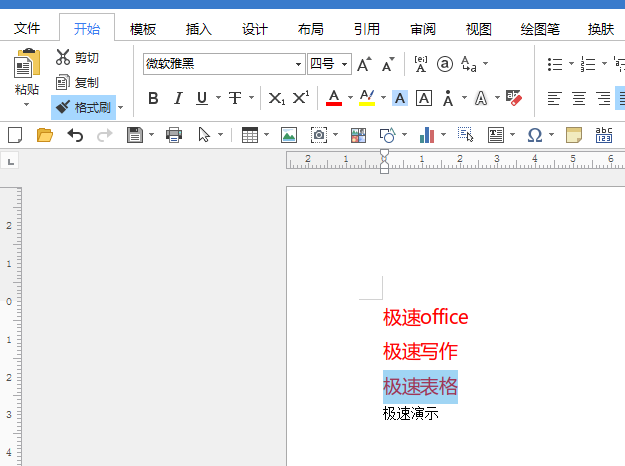Click the word count abc123 icon

tap(603, 135)
